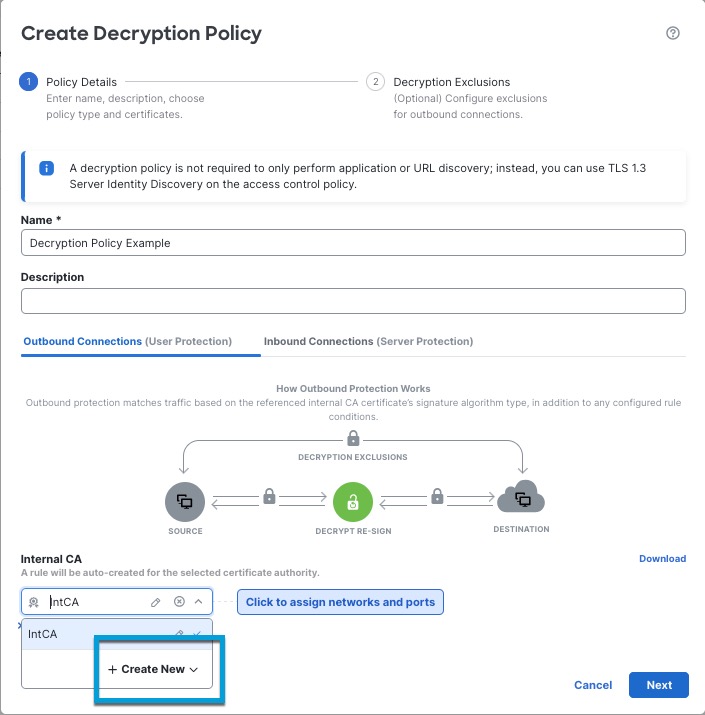Screen dimensions: 705x715
Task: Click Cancel
Action: coord(593,685)
